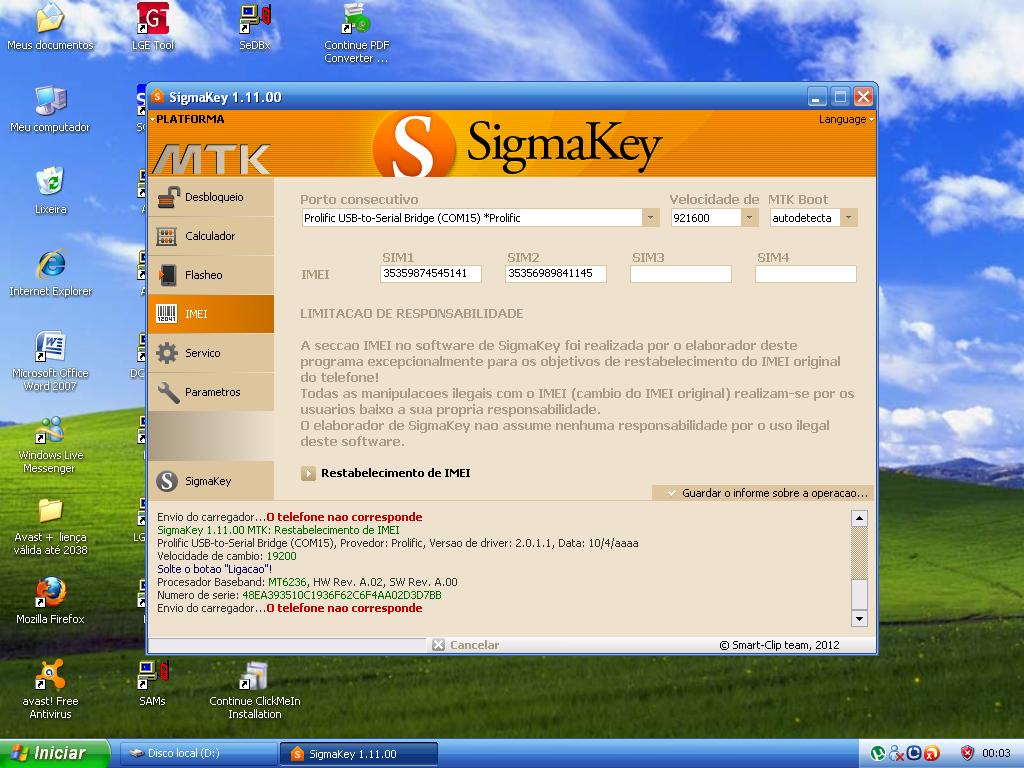
Task: Click the padlock Desbloqueio icon
Action: point(168,197)
